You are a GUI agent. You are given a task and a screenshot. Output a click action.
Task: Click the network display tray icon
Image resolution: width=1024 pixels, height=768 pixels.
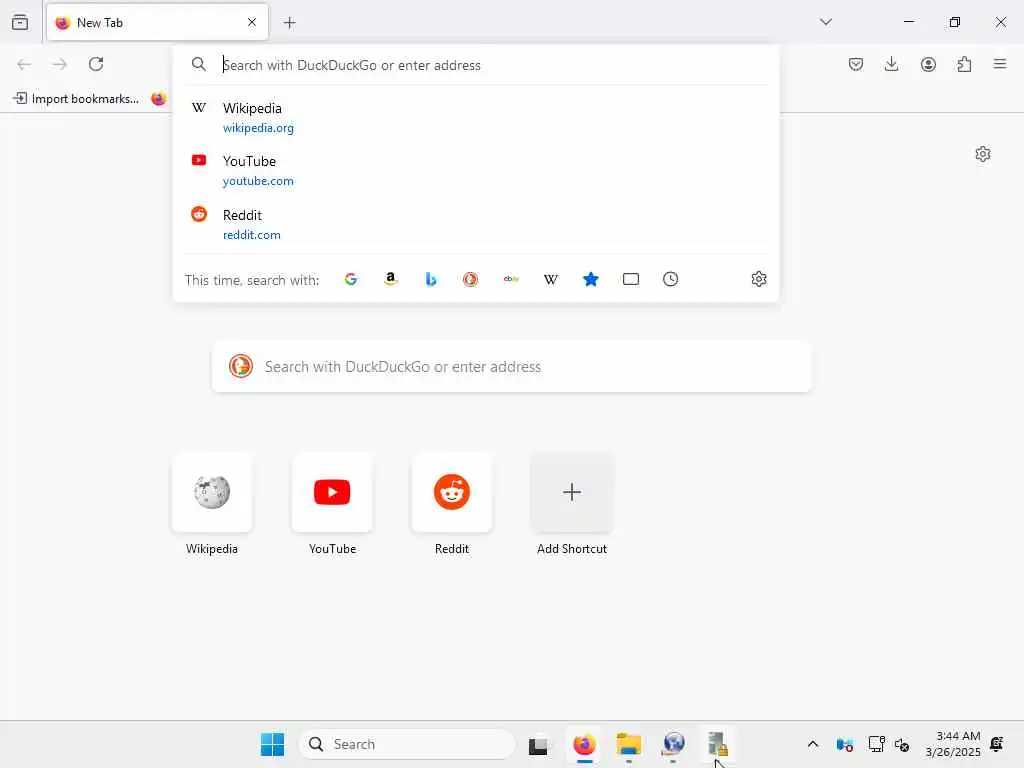click(x=876, y=744)
